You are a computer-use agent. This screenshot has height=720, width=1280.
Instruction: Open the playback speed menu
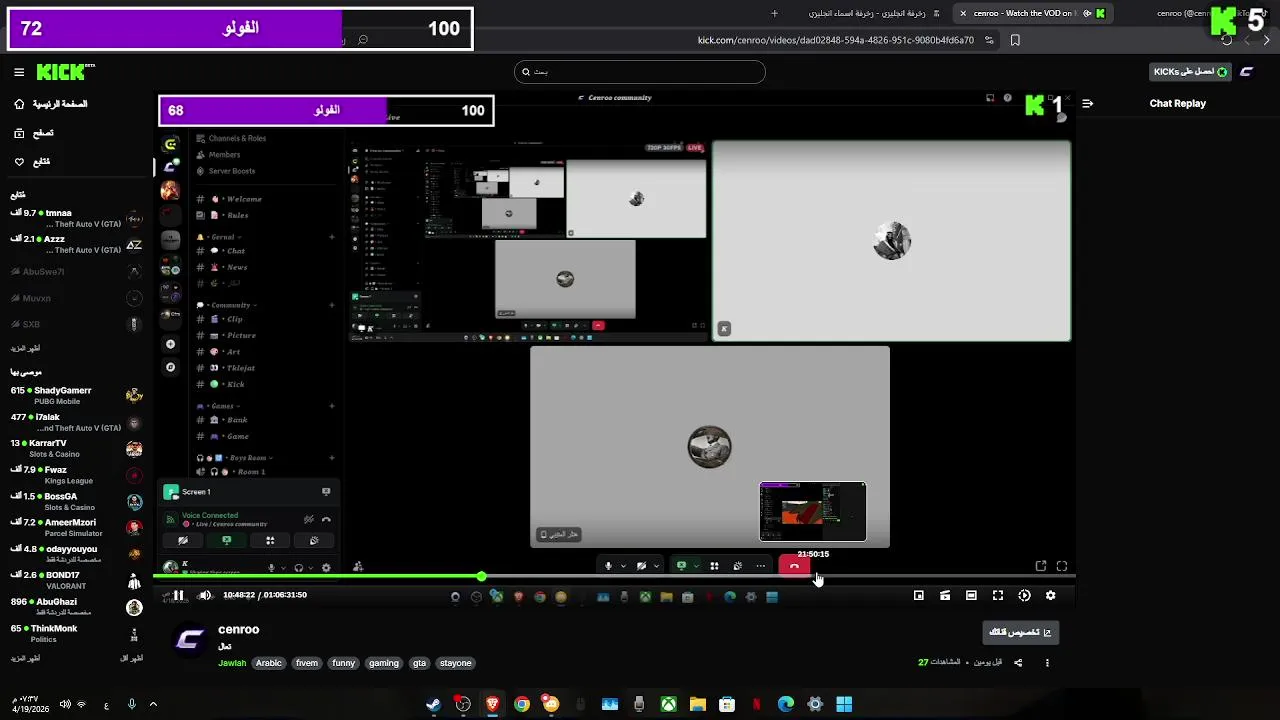coord(1024,596)
